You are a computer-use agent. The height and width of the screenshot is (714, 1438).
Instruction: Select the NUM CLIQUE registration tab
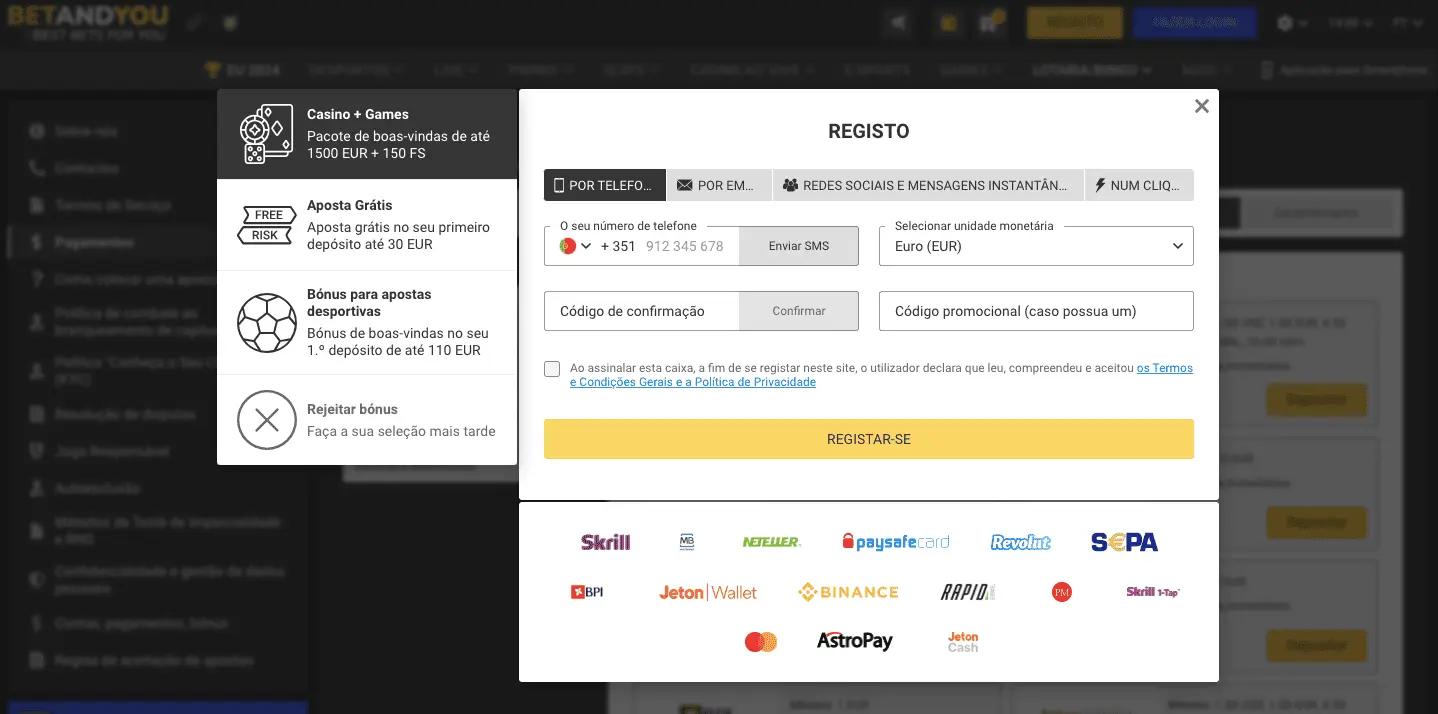point(1139,185)
